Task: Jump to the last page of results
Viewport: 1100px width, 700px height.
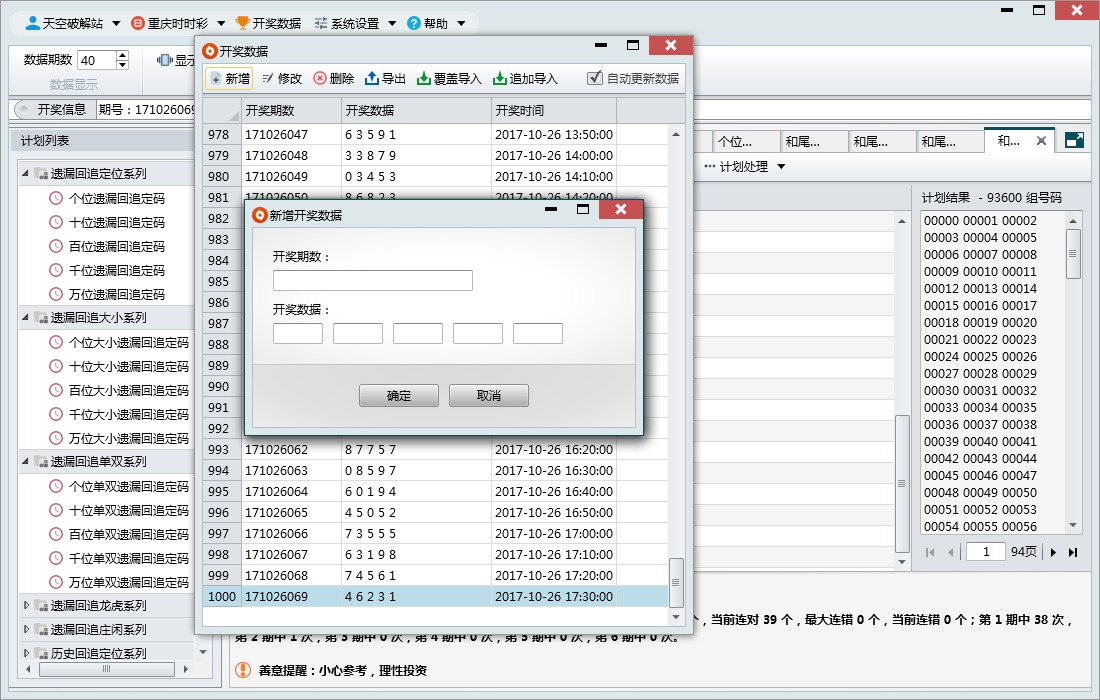Action: [x=1073, y=552]
